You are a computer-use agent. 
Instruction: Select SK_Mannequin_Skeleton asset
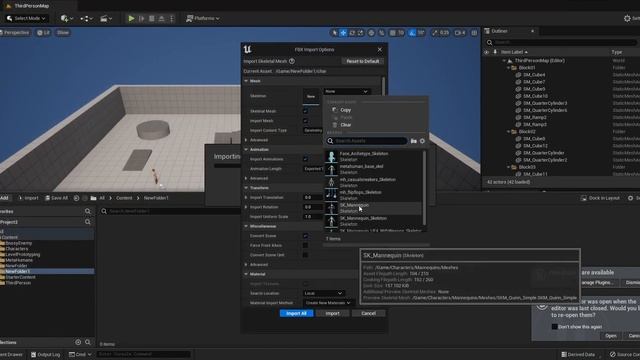click(373, 221)
